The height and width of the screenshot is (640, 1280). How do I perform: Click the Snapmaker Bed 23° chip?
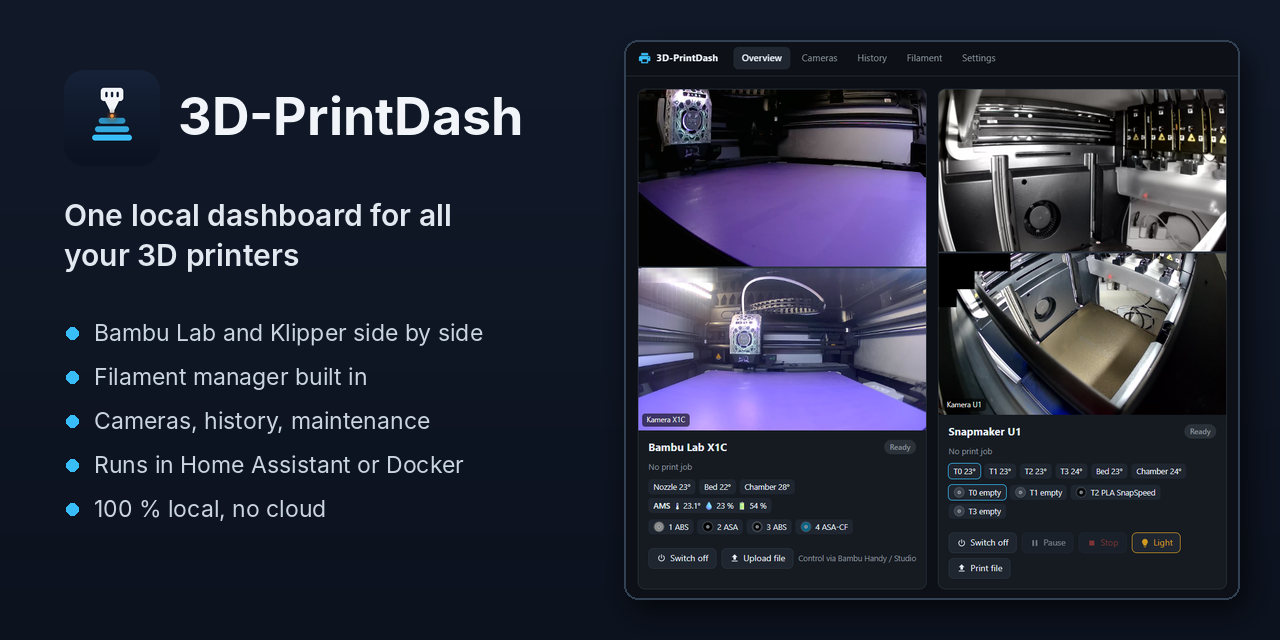pyautogui.click(x=1109, y=471)
